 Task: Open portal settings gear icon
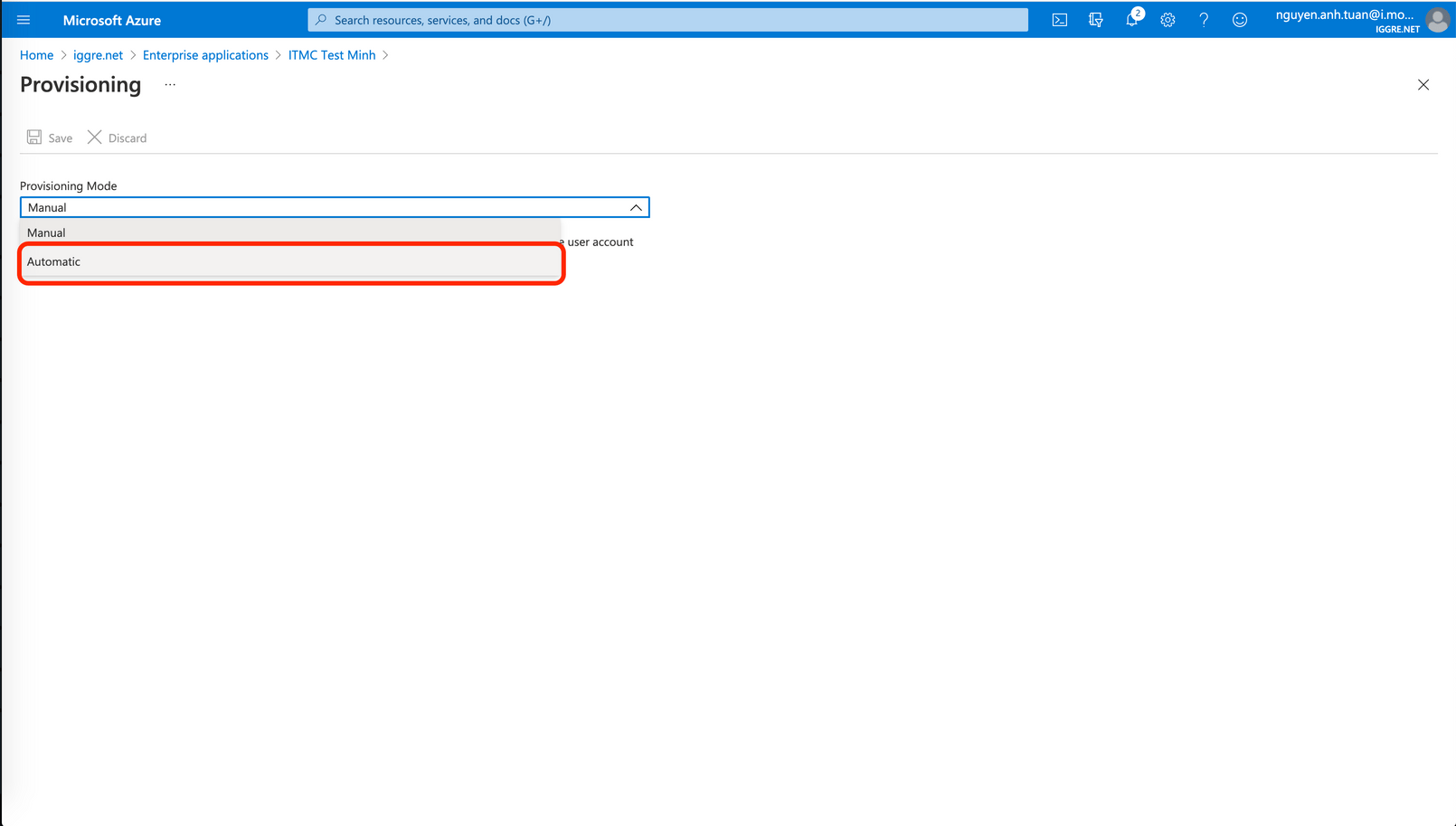(x=1168, y=20)
